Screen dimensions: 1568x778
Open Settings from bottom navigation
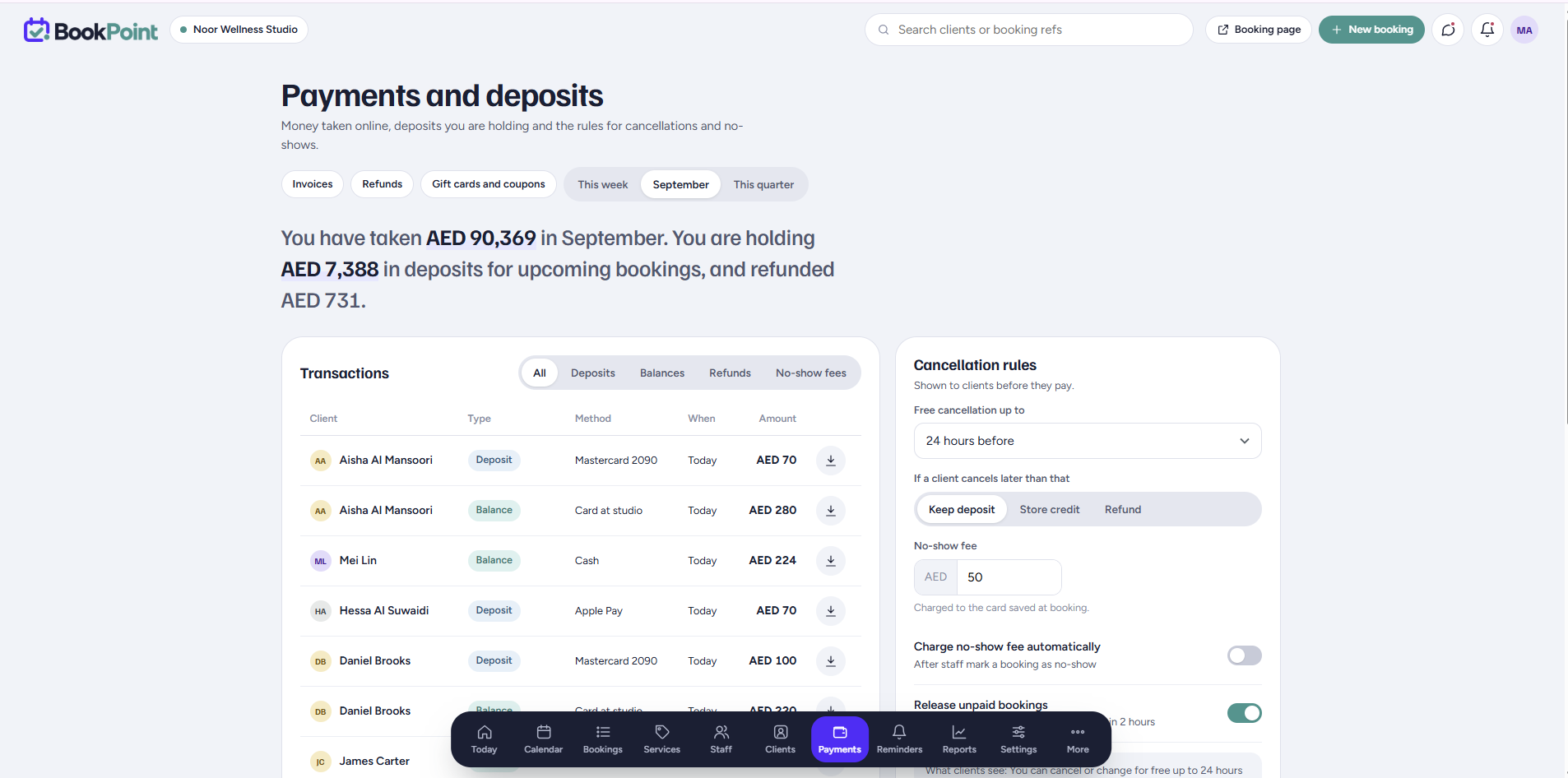(x=1018, y=739)
